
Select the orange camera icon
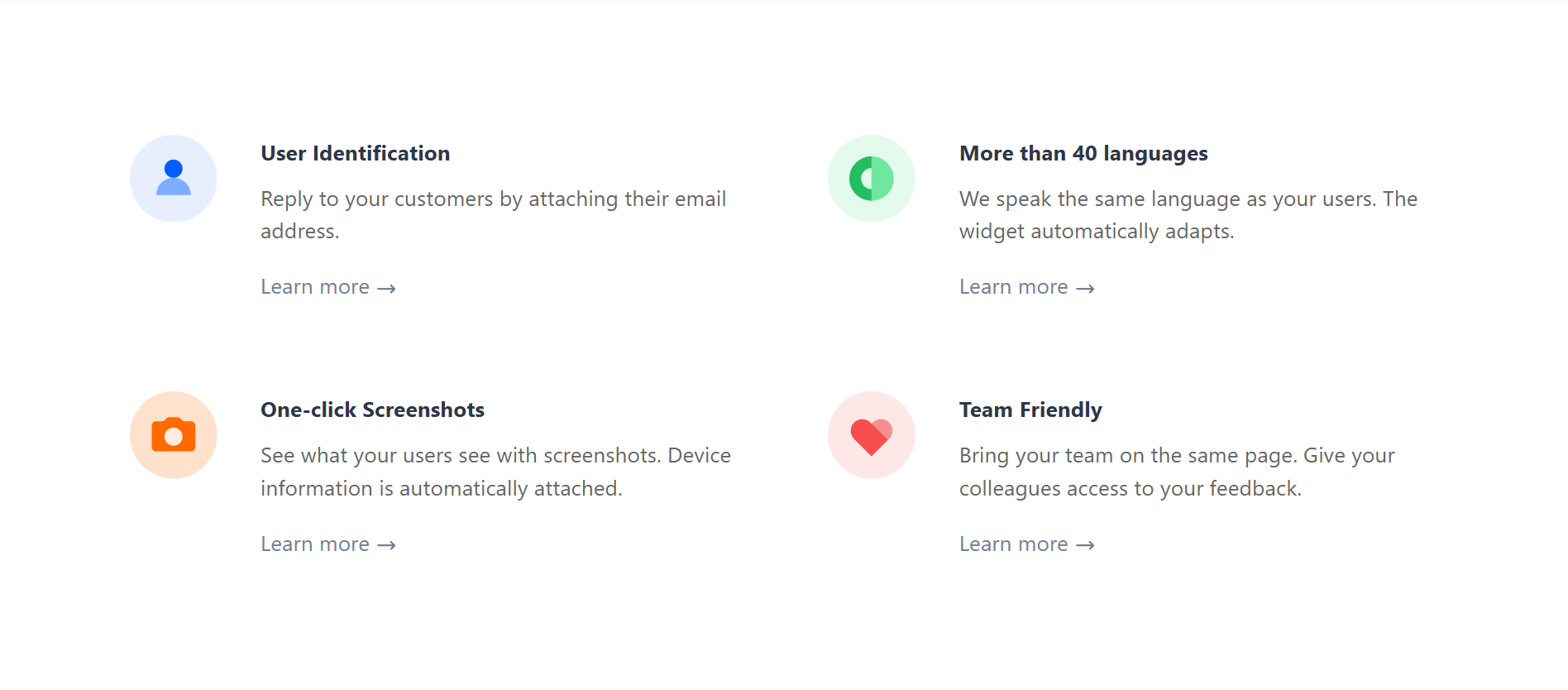point(173,434)
